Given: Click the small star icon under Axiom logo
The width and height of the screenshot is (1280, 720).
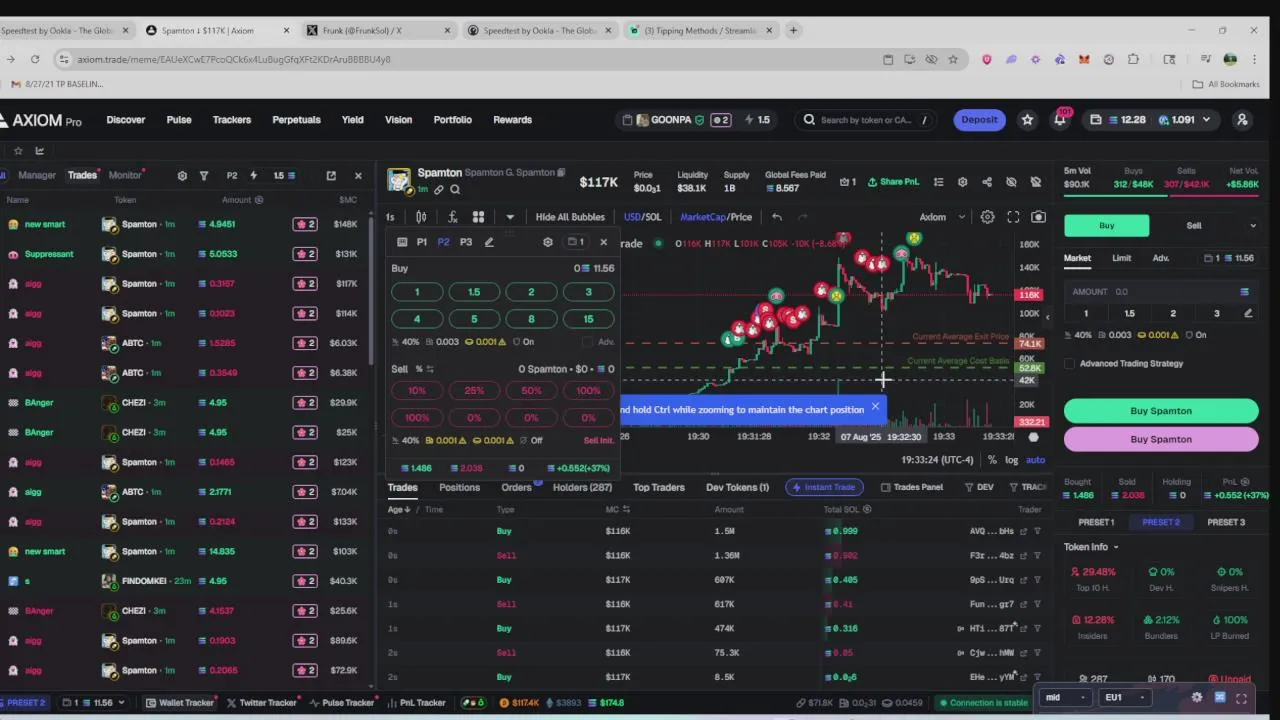Looking at the screenshot, I should coord(18,151).
